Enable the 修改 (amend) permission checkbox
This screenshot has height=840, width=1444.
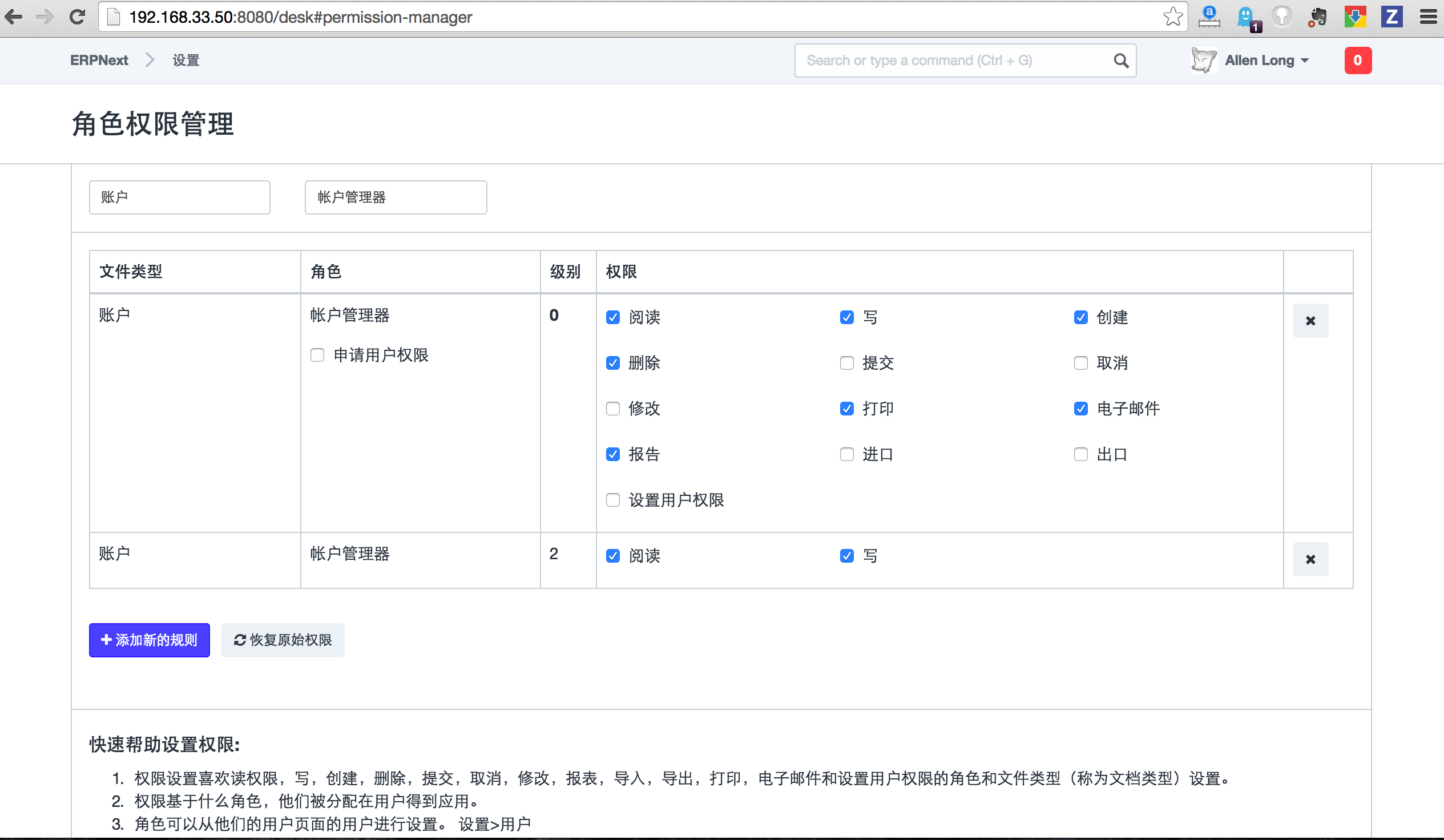coord(613,409)
